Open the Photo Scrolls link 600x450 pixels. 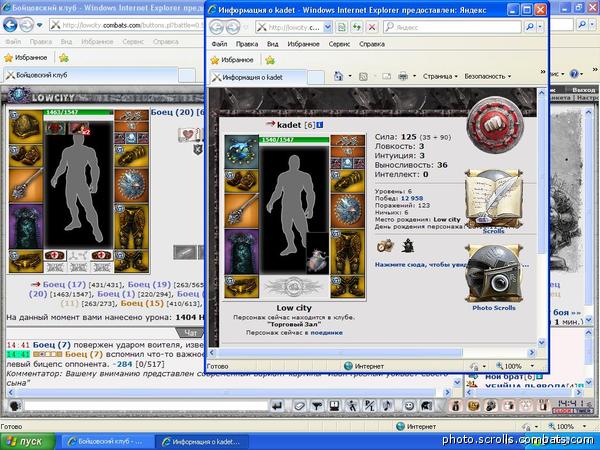(494, 308)
